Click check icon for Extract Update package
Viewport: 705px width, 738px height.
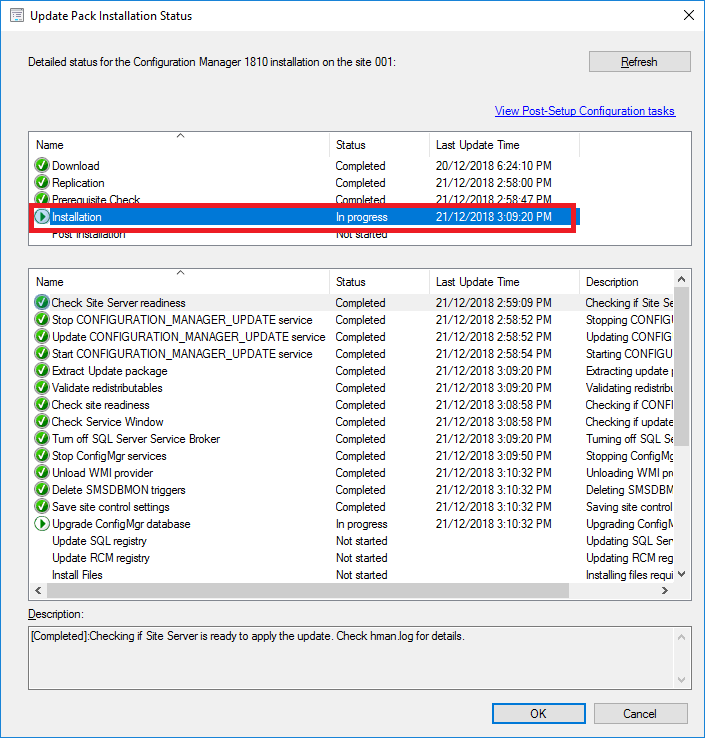point(42,370)
